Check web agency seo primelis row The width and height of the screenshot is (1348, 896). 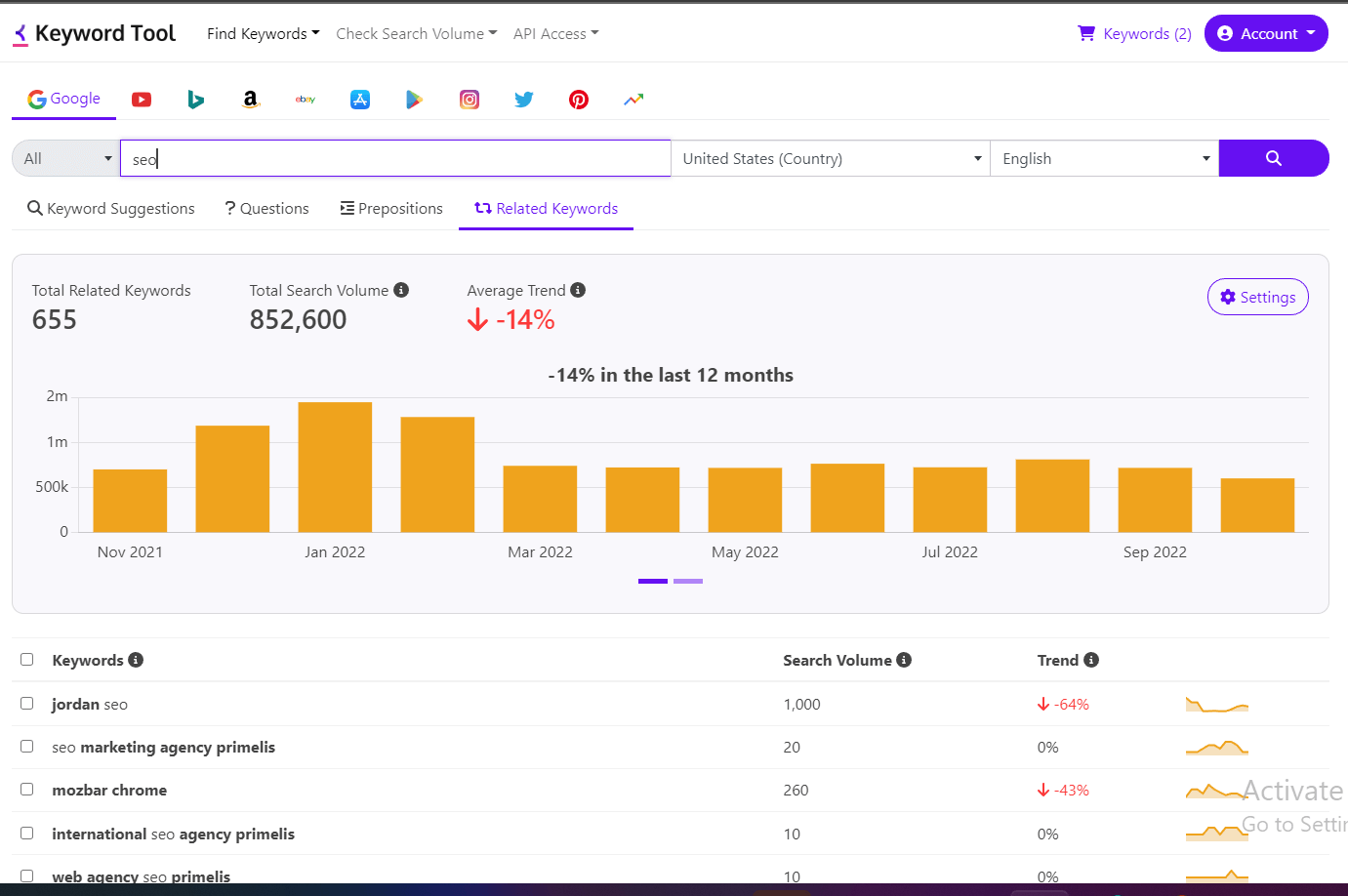click(27, 876)
